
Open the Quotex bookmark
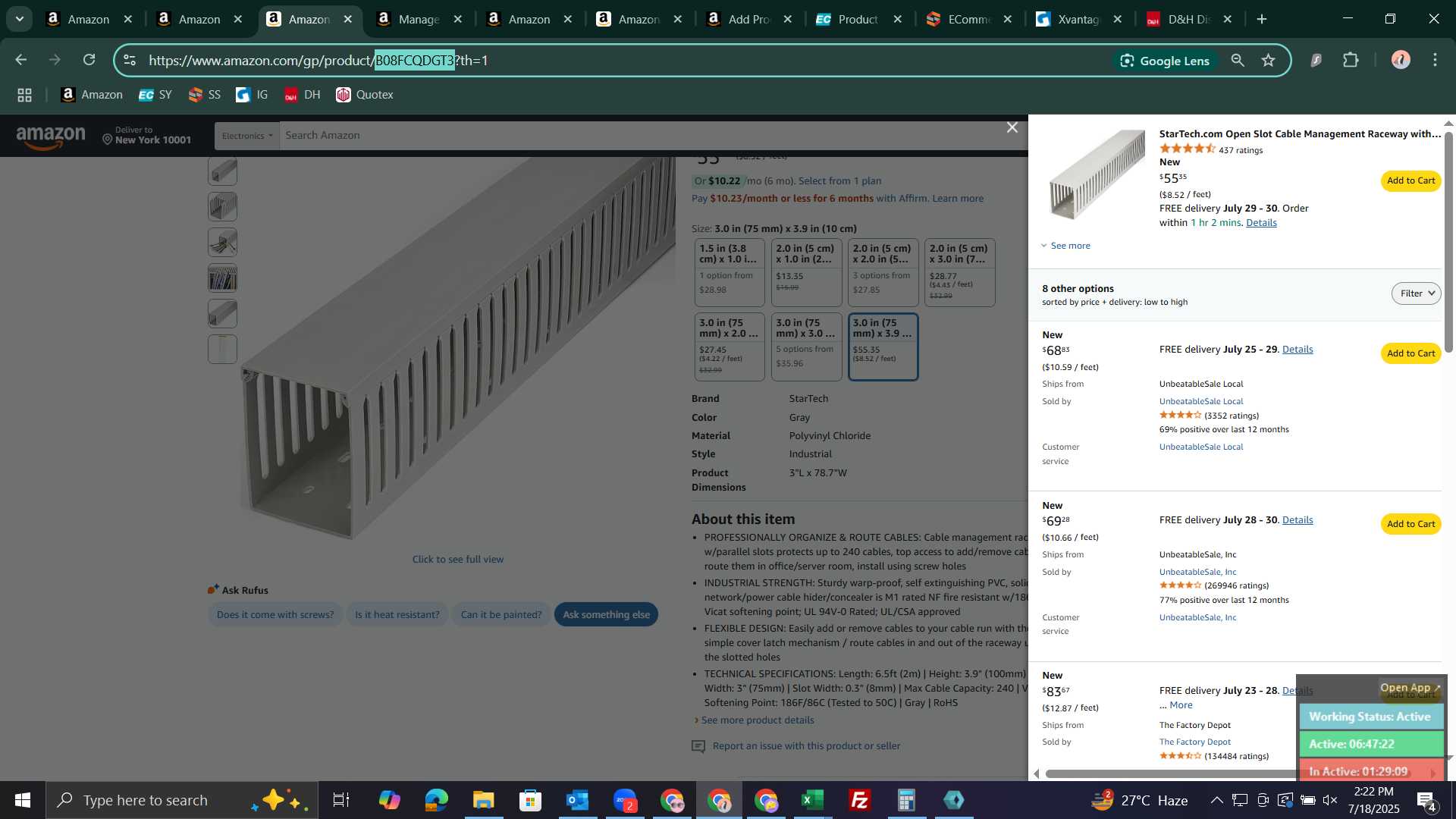(x=365, y=95)
